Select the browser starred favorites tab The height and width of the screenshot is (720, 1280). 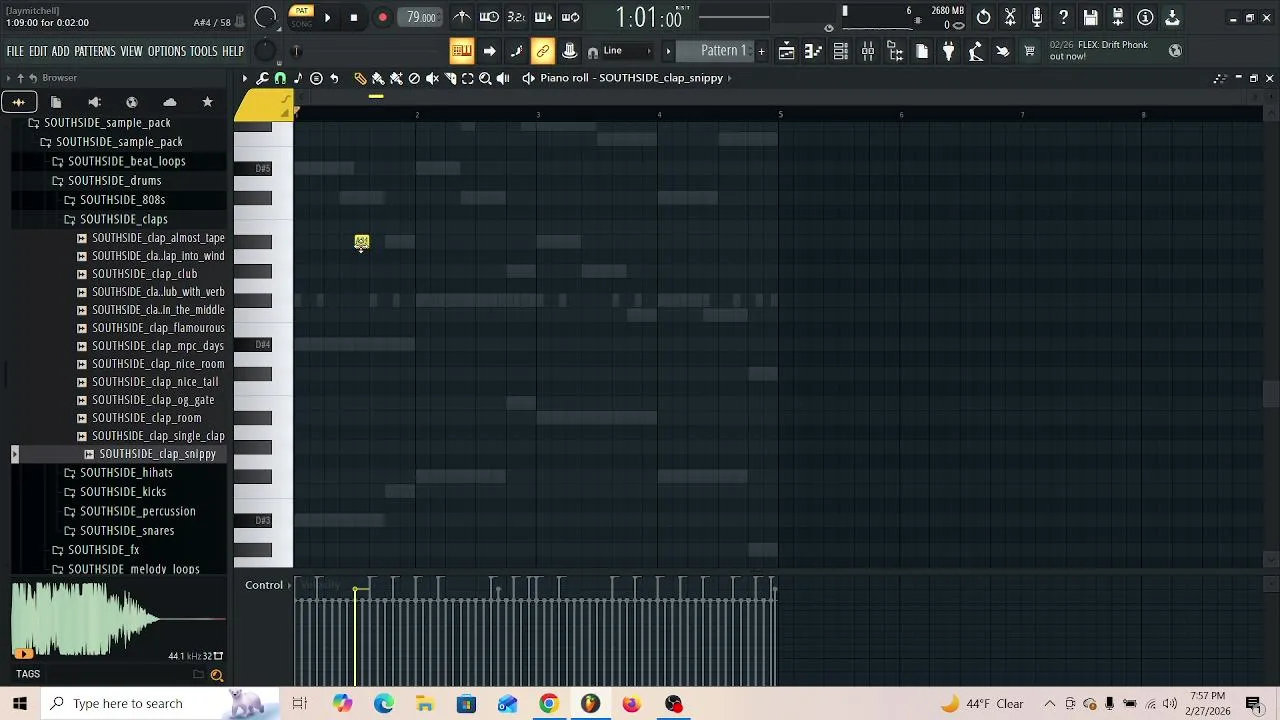pyautogui.click(x=207, y=102)
